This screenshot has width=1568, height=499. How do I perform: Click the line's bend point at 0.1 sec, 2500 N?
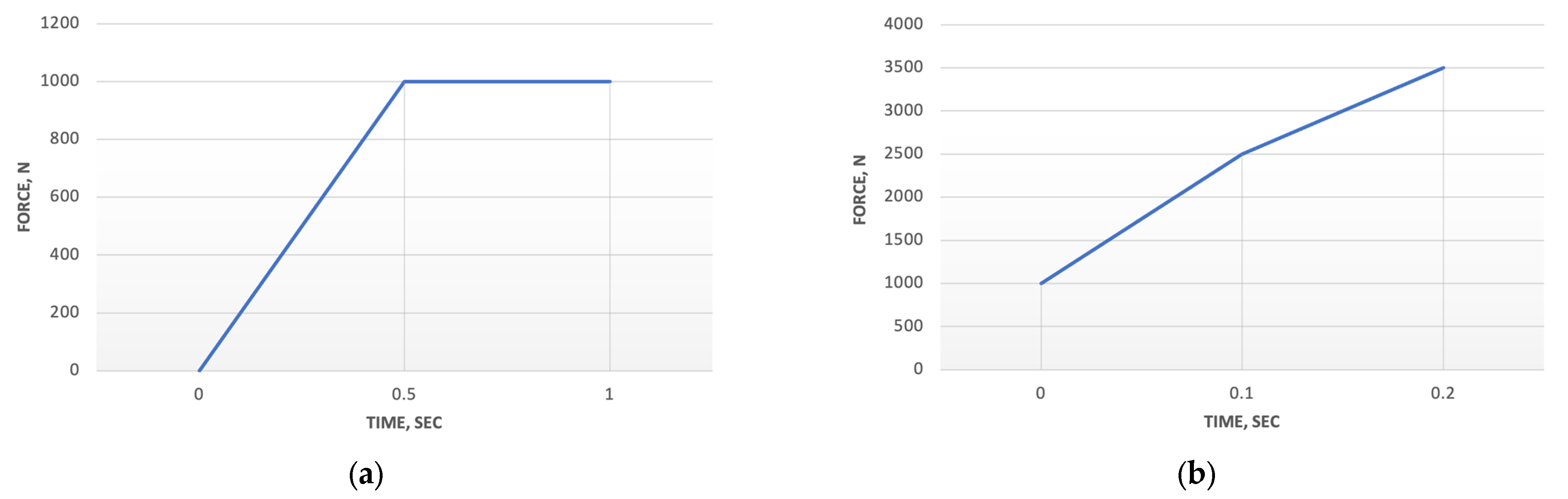pyautogui.click(x=1242, y=154)
